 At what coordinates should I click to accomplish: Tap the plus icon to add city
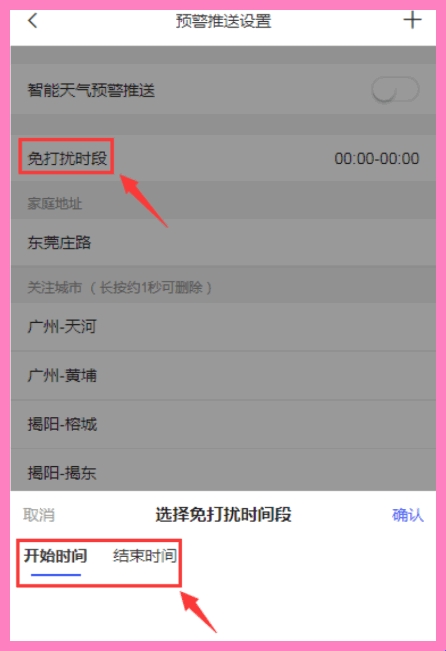pyautogui.click(x=412, y=20)
